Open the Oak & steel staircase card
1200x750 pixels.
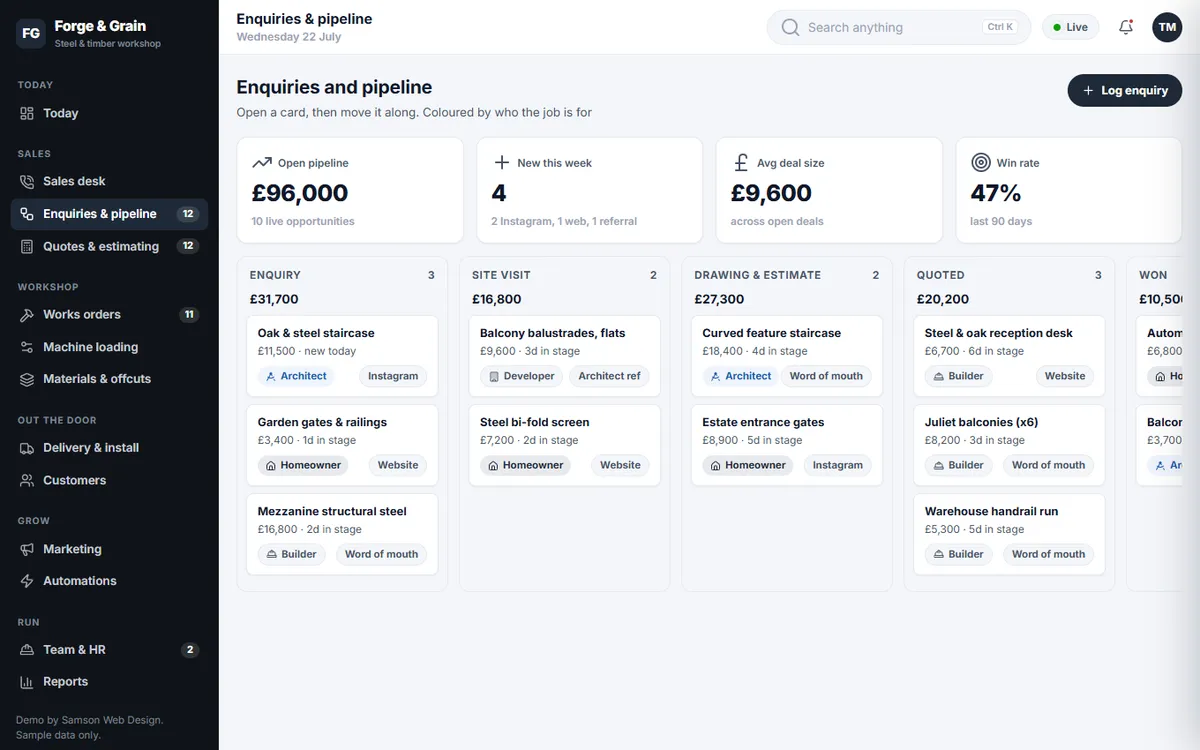pos(342,356)
